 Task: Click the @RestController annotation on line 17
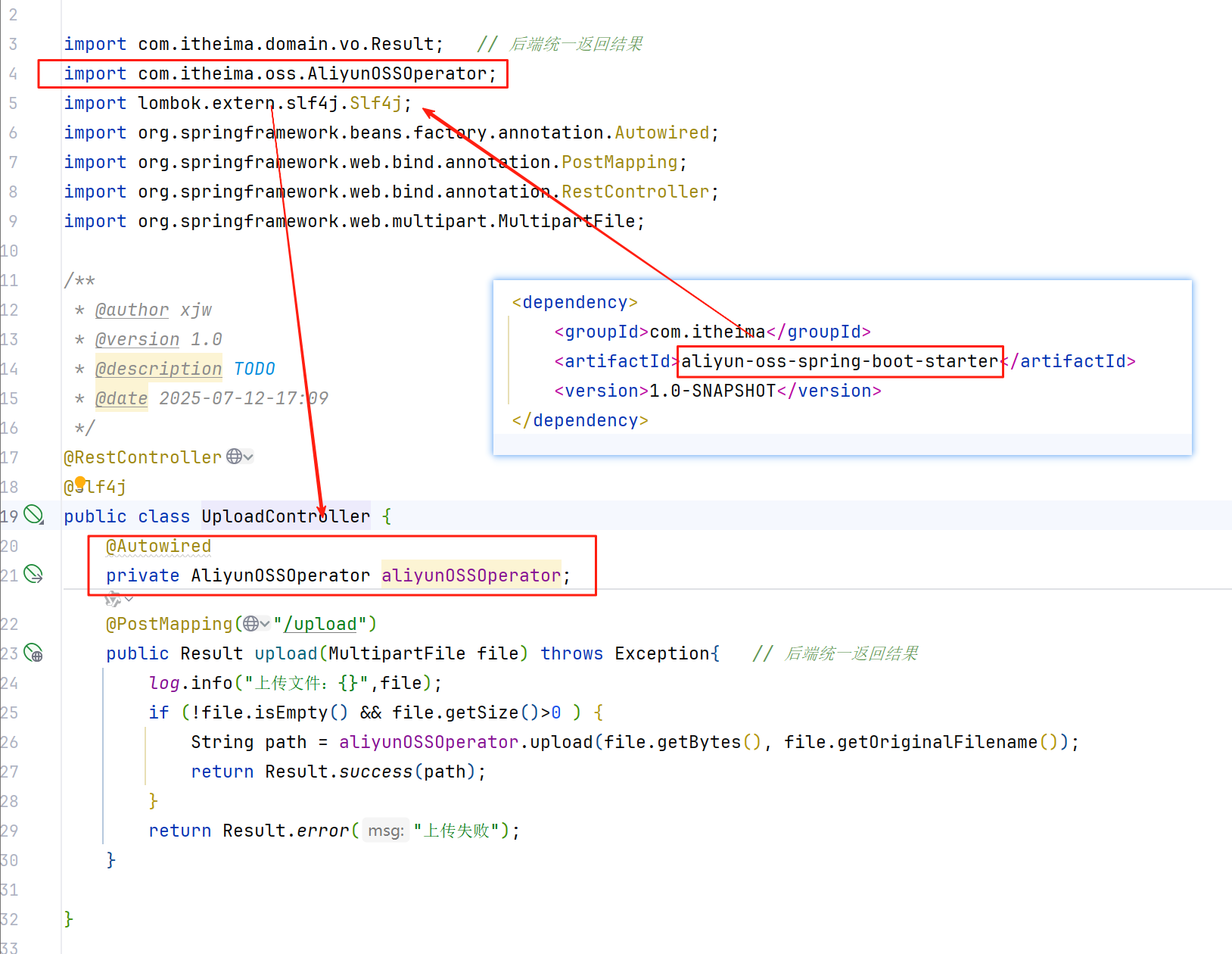[x=142, y=457]
